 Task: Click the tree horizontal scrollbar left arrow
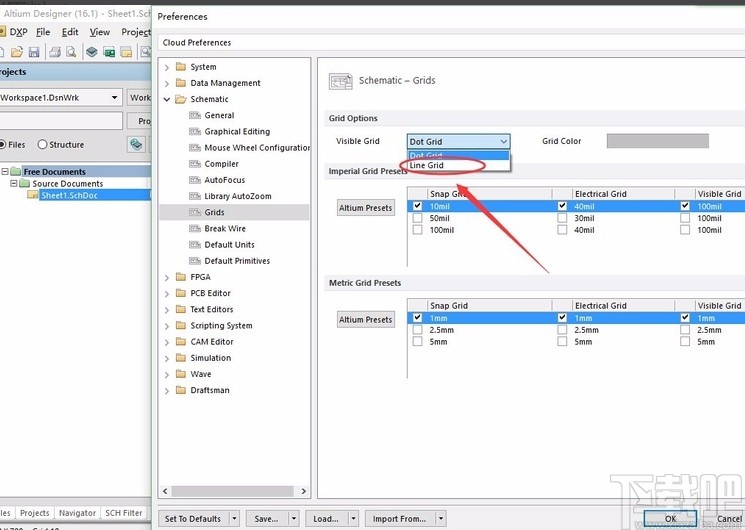165,491
